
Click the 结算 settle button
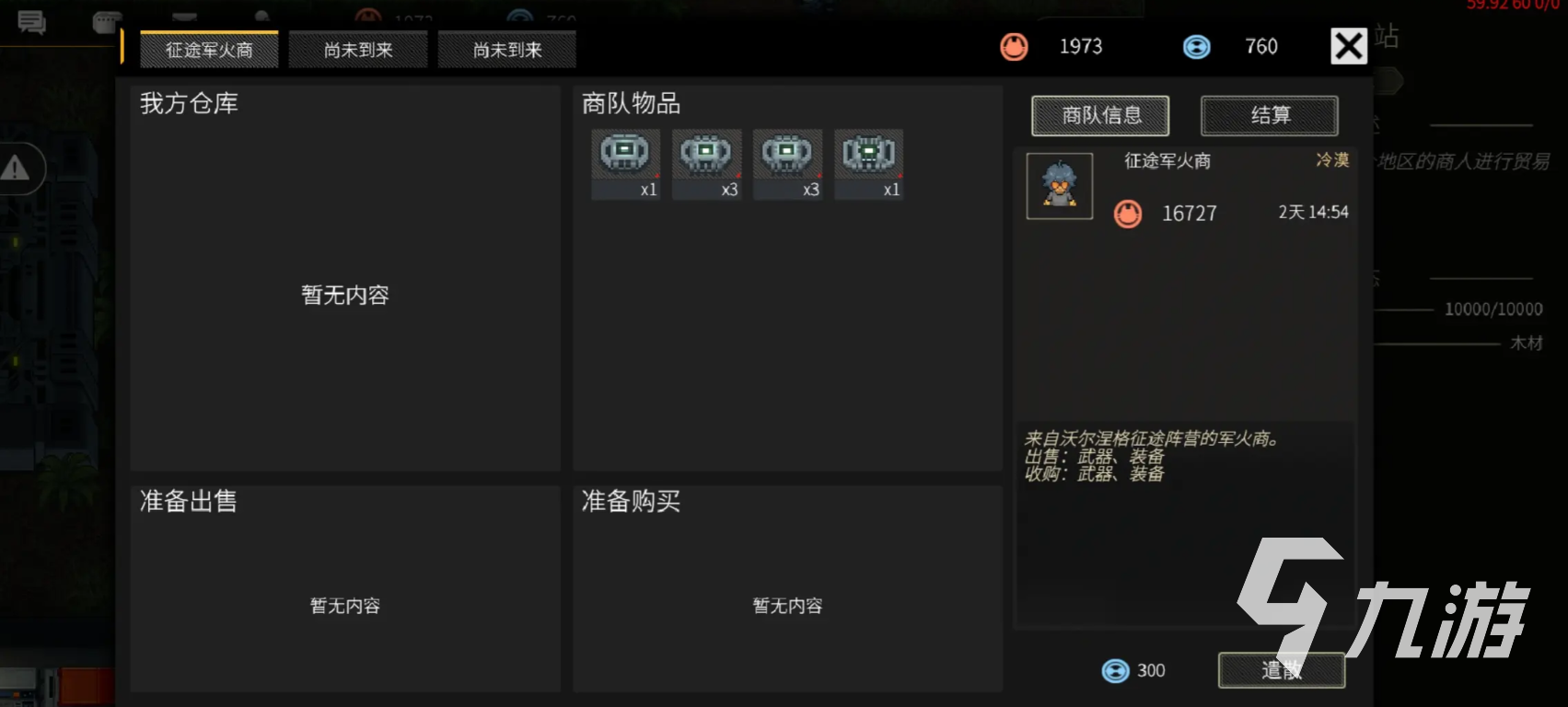pyautogui.click(x=1270, y=116)
